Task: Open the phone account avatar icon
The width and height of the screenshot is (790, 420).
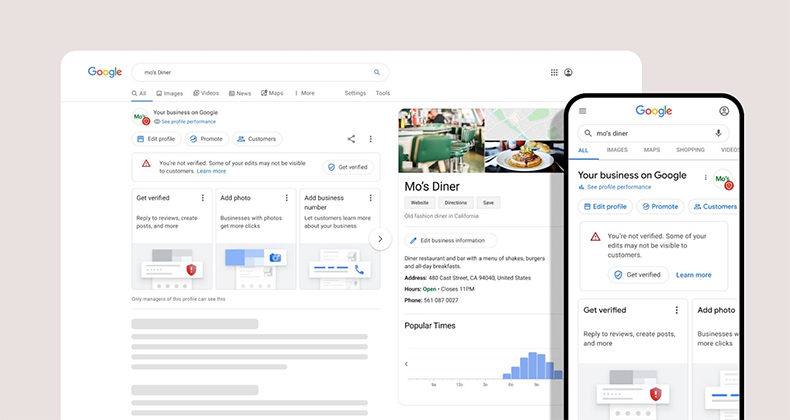Action: click(x=724, y=111)
